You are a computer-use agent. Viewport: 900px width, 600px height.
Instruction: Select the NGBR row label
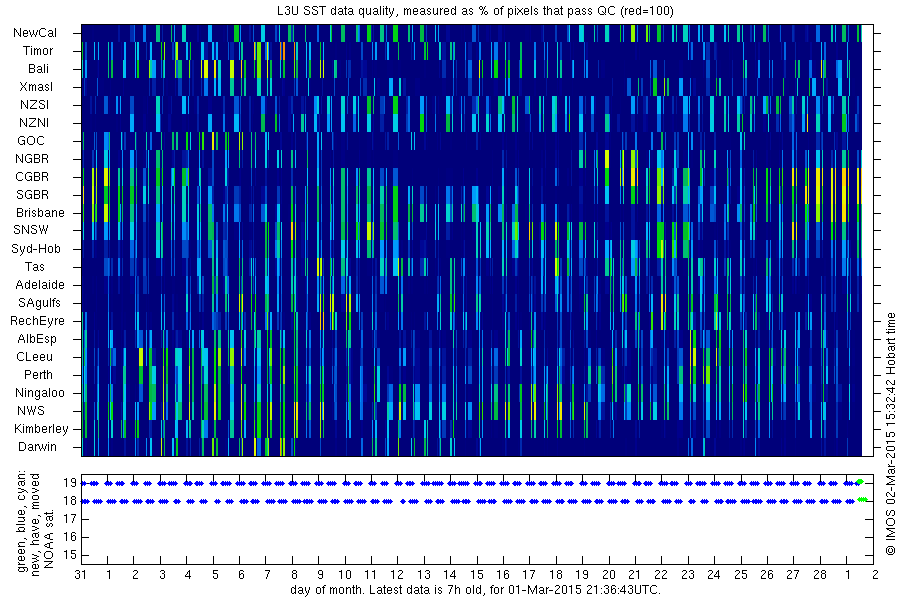click(32, 158)
